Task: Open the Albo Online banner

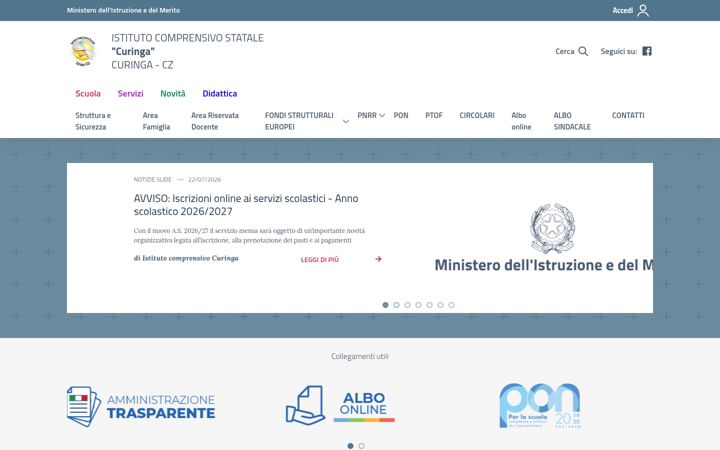Action: pos(340,405)
